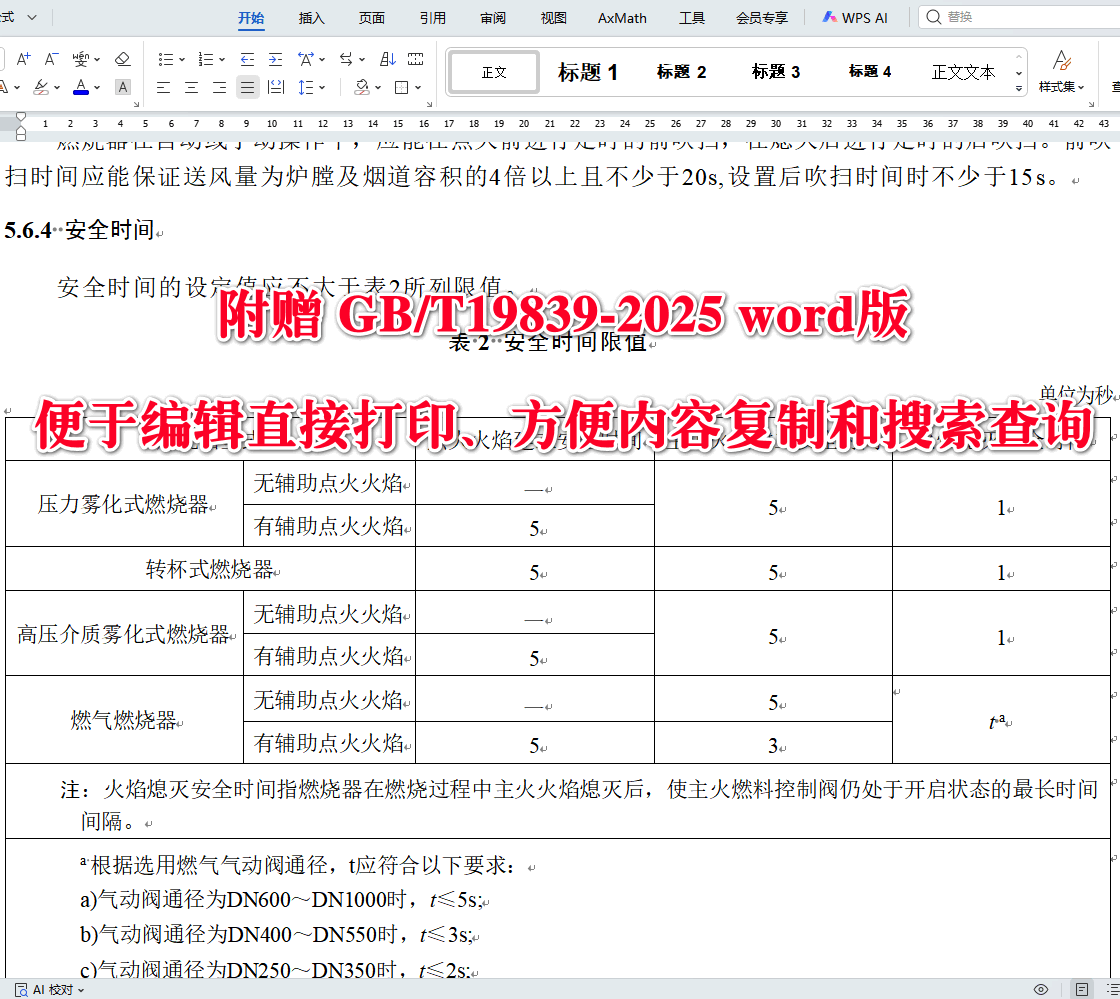Apply the 标题 1 heading style
Screen dimensions: 1120x999
[x=588, y=70]
